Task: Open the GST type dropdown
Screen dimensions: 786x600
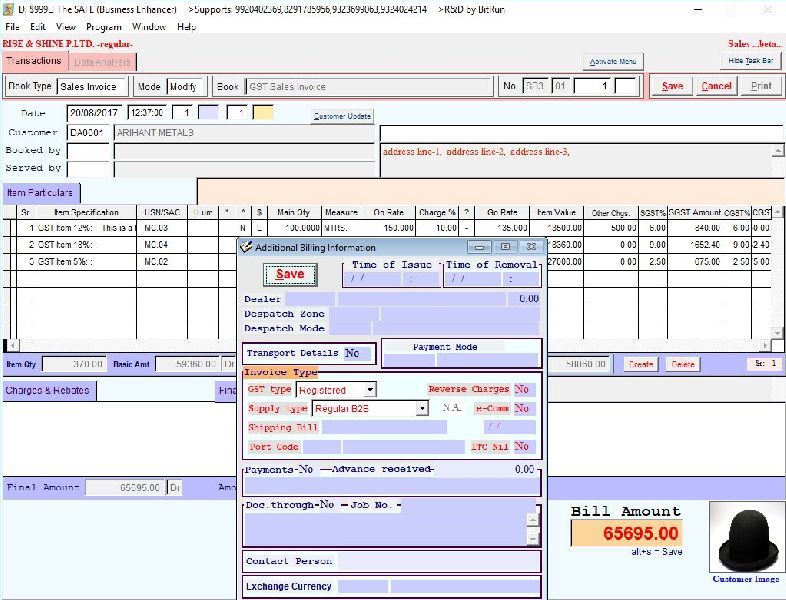Action: tap(370, 390)
